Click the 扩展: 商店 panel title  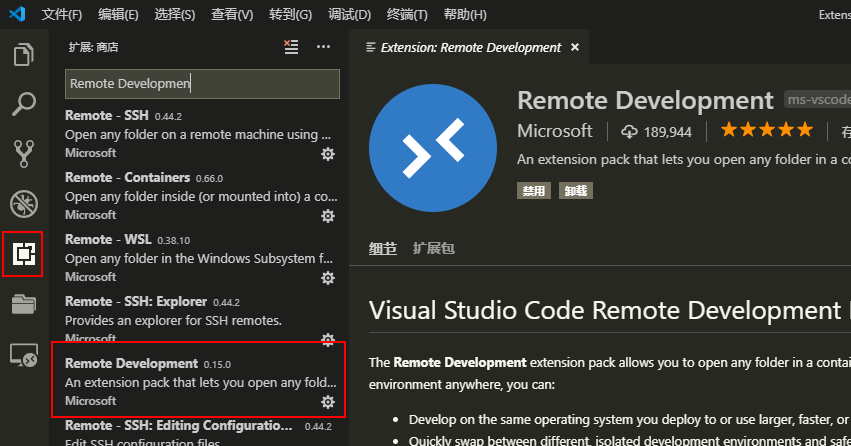93,47
